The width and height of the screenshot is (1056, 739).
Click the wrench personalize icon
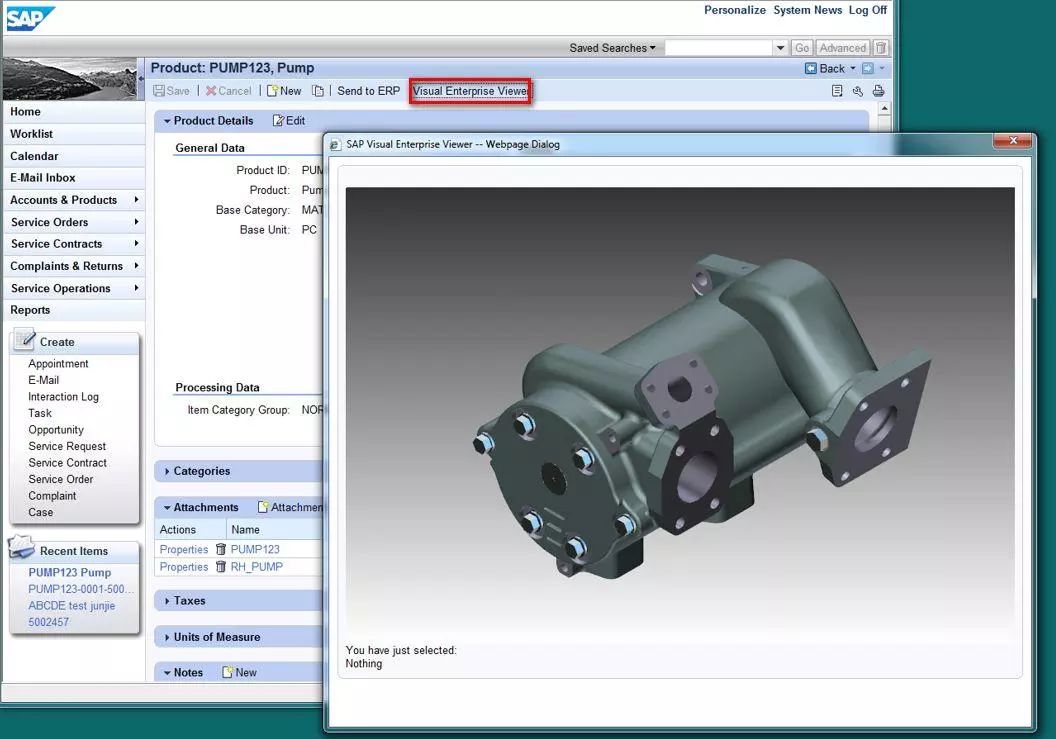858,91
